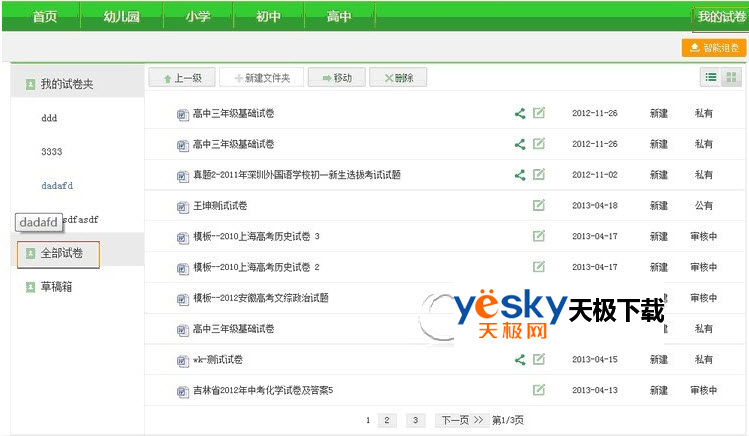Click the orange 智能组卷 button
749x436 pixels.
714,48
